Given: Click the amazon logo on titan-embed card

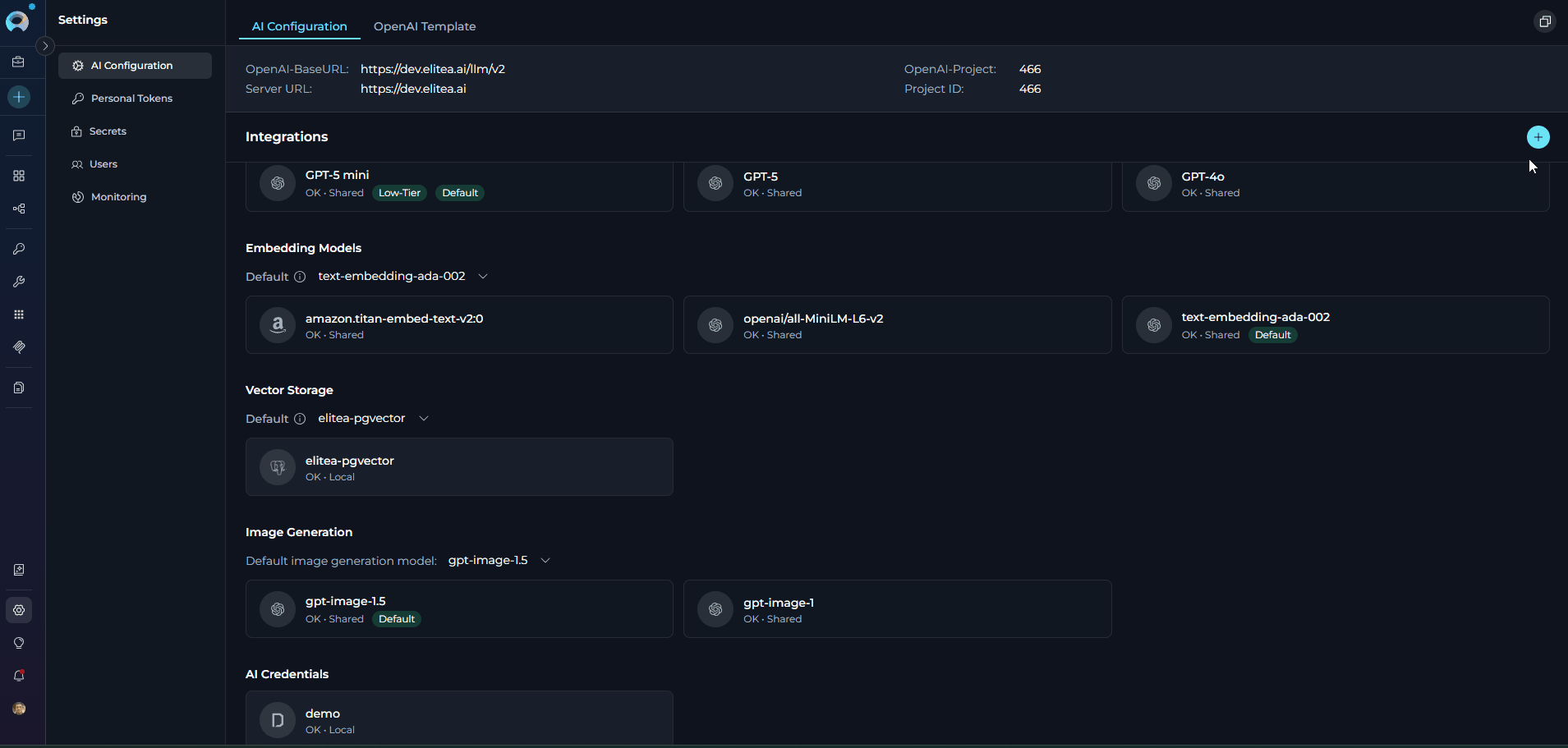Looking at the screenshot, I should (278, 325).
